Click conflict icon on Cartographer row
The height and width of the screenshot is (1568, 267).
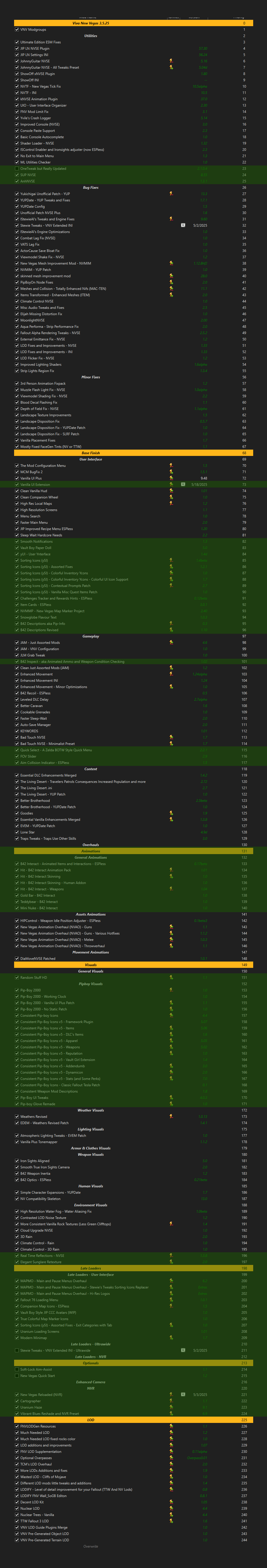pyautogui.click(x=171, y=1401)
